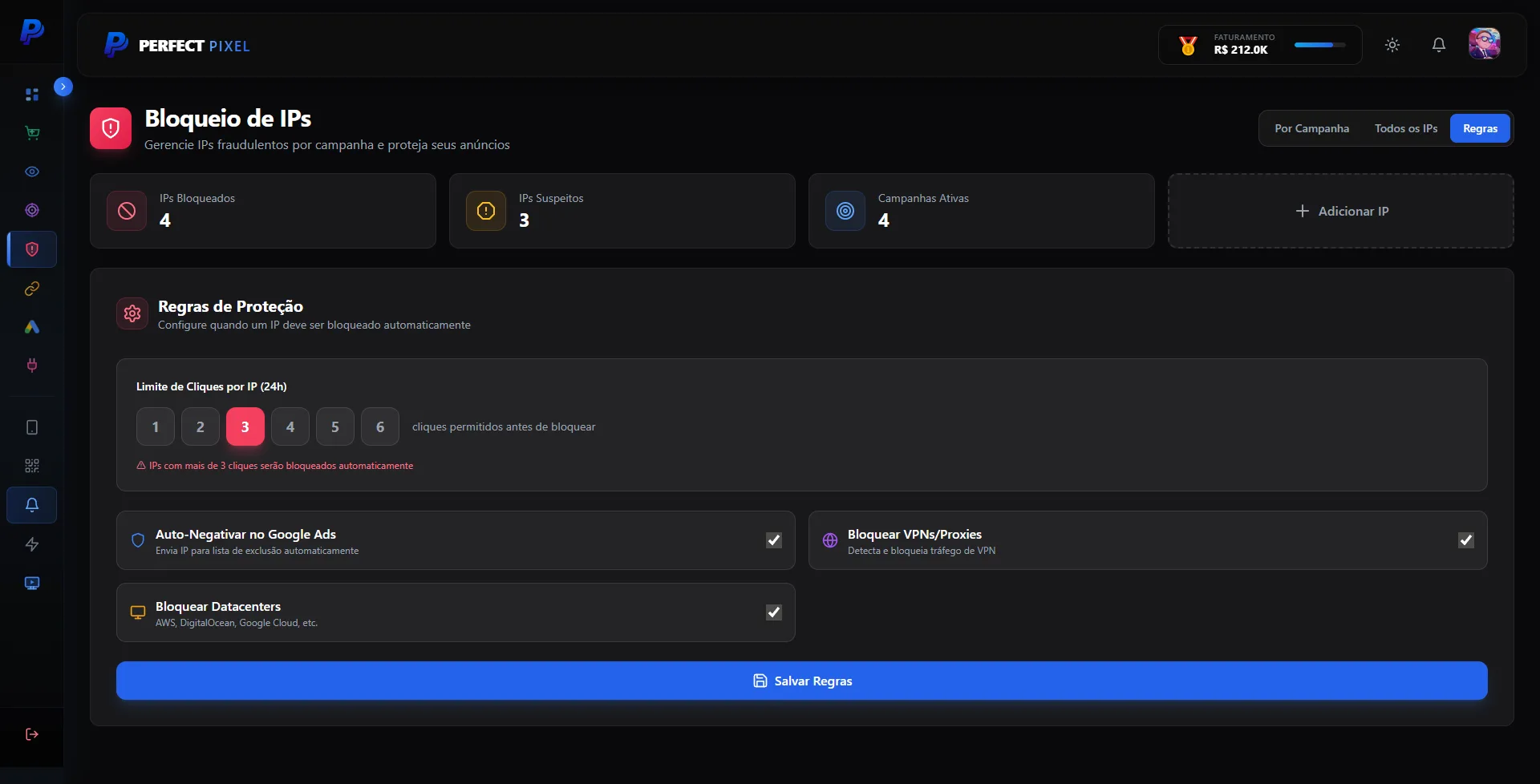Click the Adicionar IP button

tap(1340, 211)
